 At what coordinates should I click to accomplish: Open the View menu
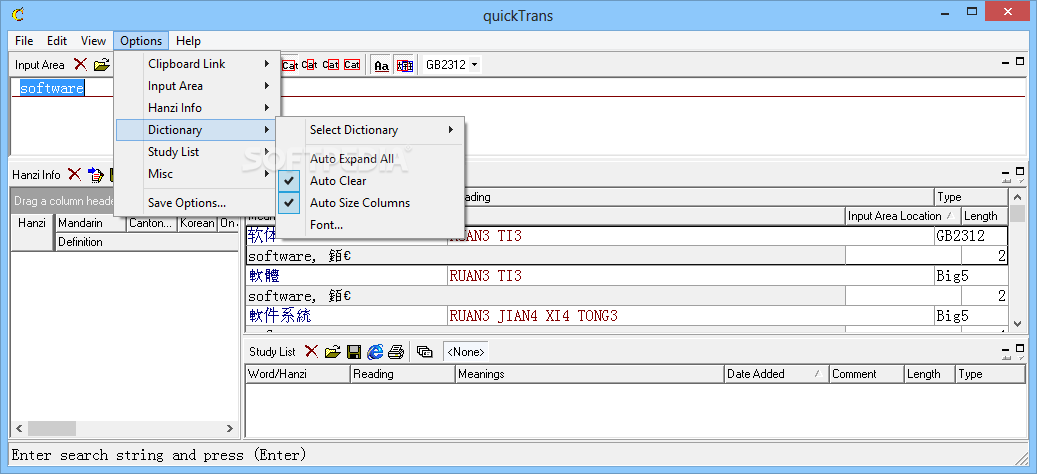click(93, 41)
